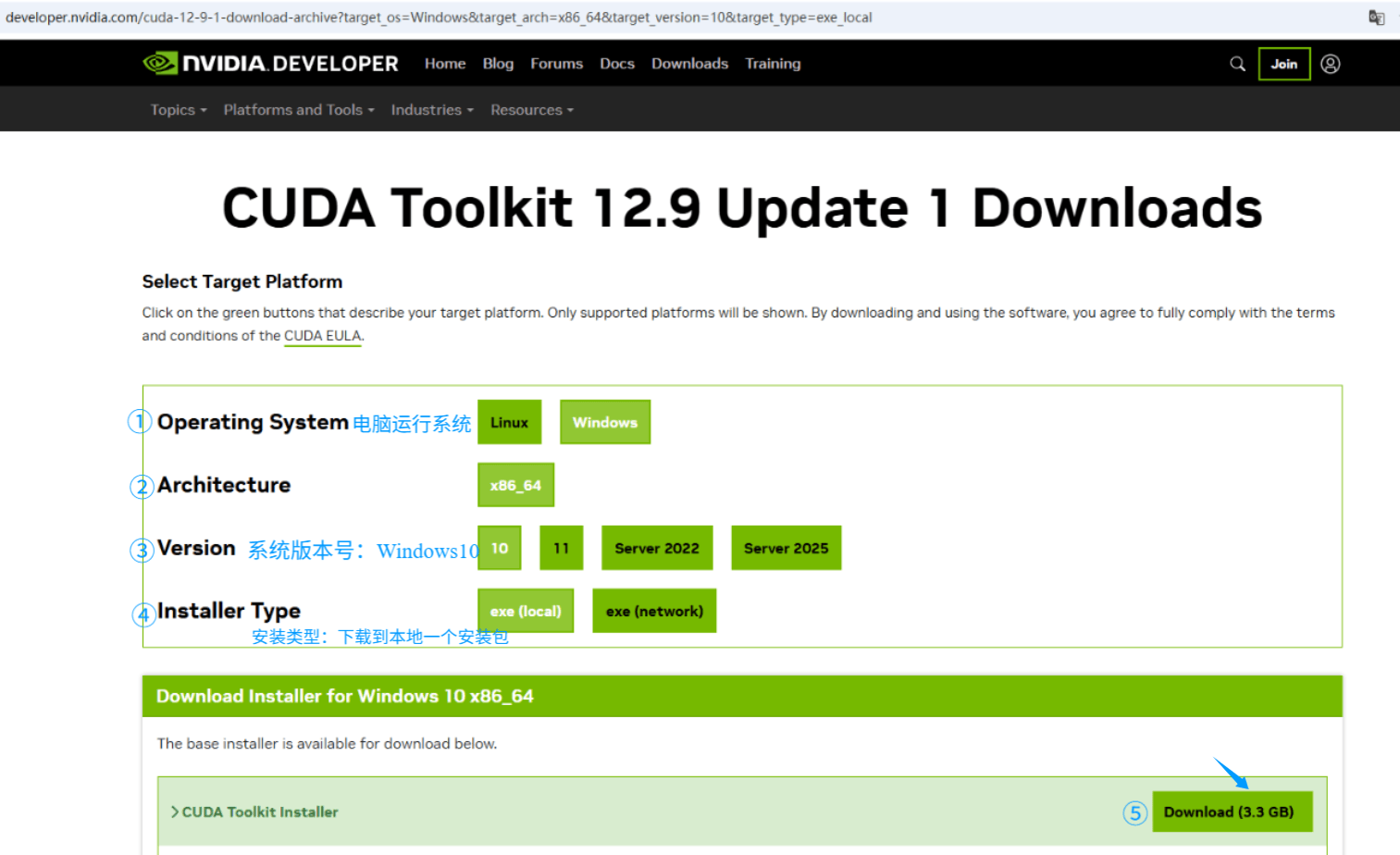Select Server 2025 version
Image resolution: width=1400 pixels, height=855 pixels.
787,548
